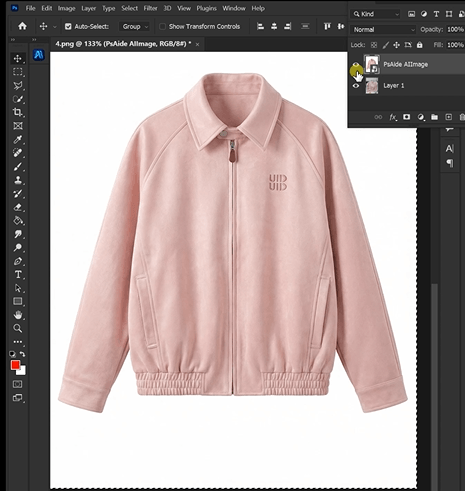Select the Rectangle shape tool
Screen dimensions: 465x491
[x=18, y=301]
